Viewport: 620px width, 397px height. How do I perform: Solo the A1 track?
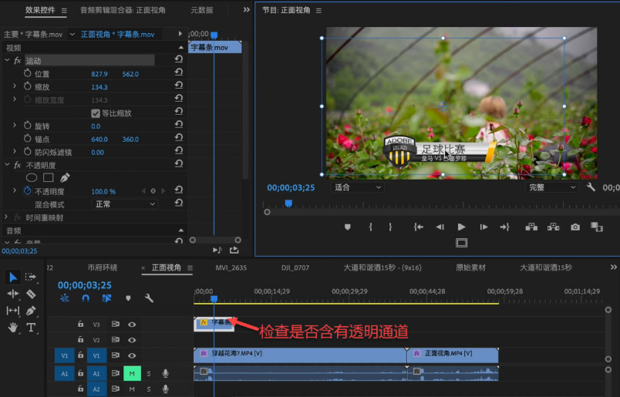[x=149, y=373]
